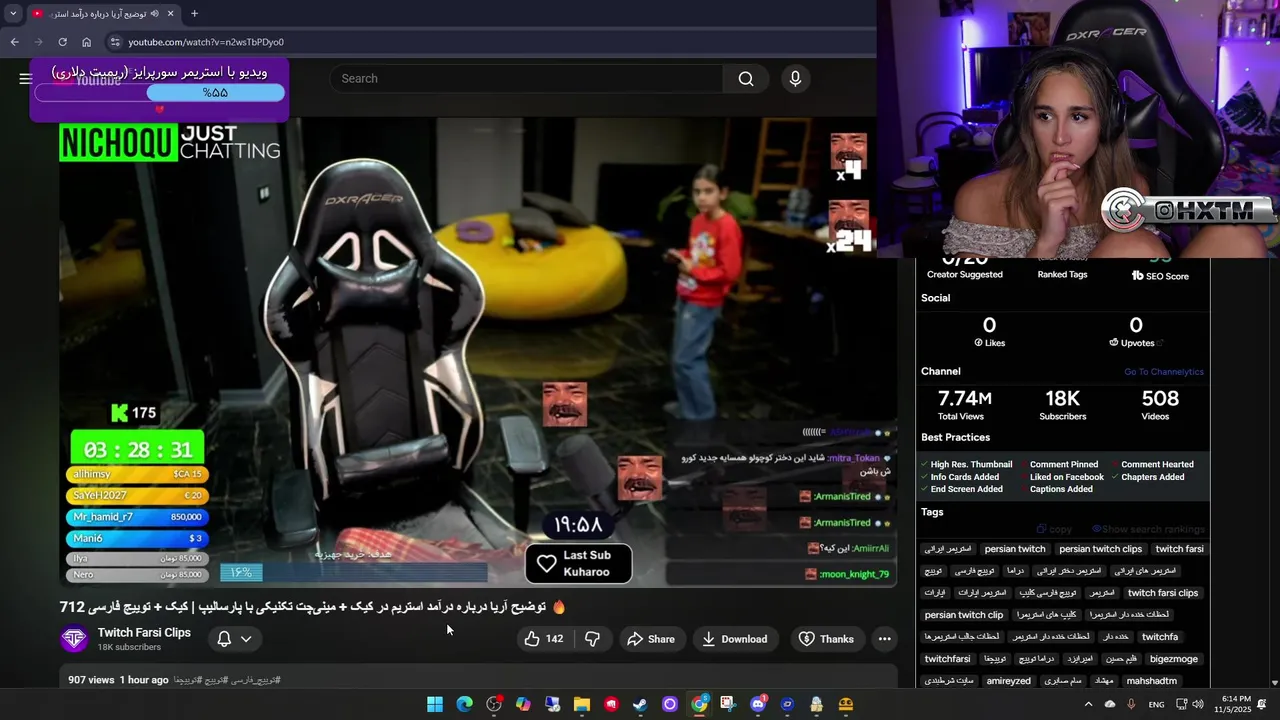This screenshot has height=720, width=1280.
Task: Dislike the video with thumbs down
Action: tap(592, 639)
